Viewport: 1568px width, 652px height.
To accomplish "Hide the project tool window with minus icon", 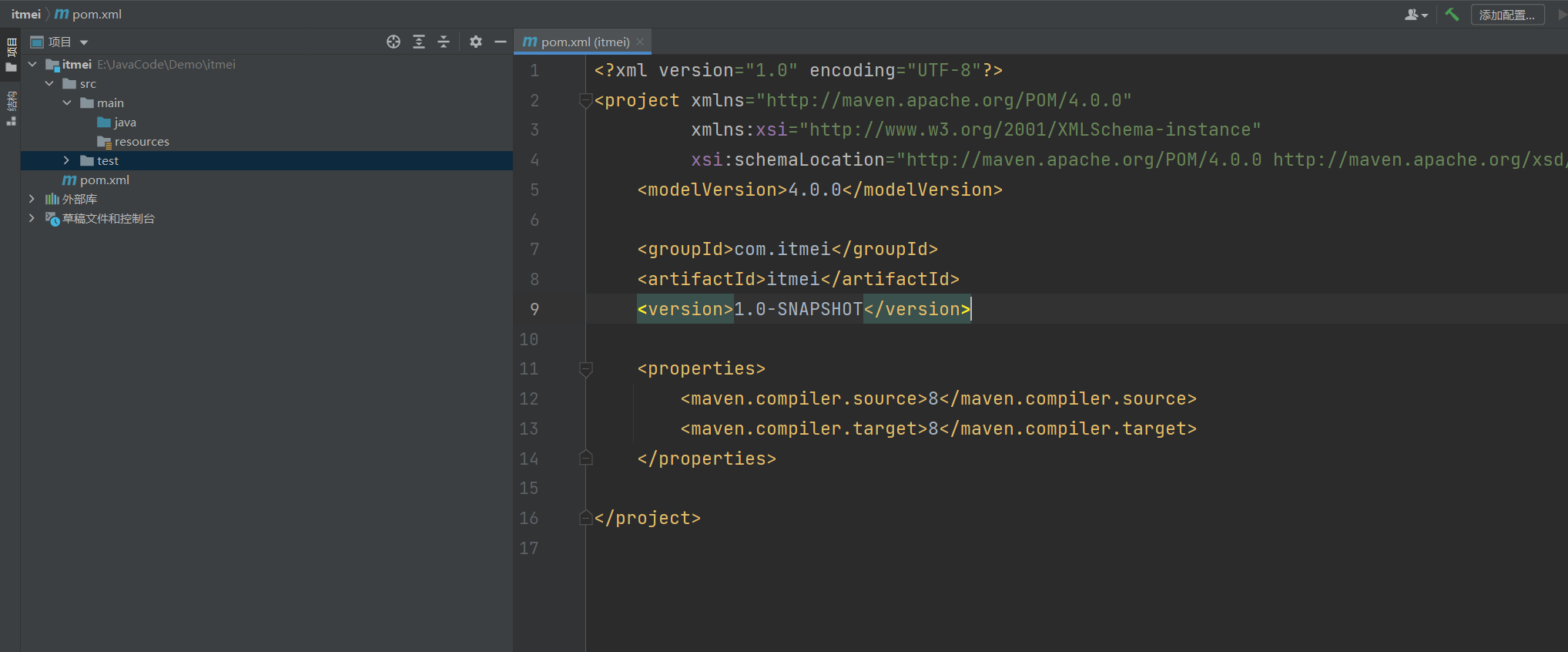I will pyautogui.click(x=501, y=42).
